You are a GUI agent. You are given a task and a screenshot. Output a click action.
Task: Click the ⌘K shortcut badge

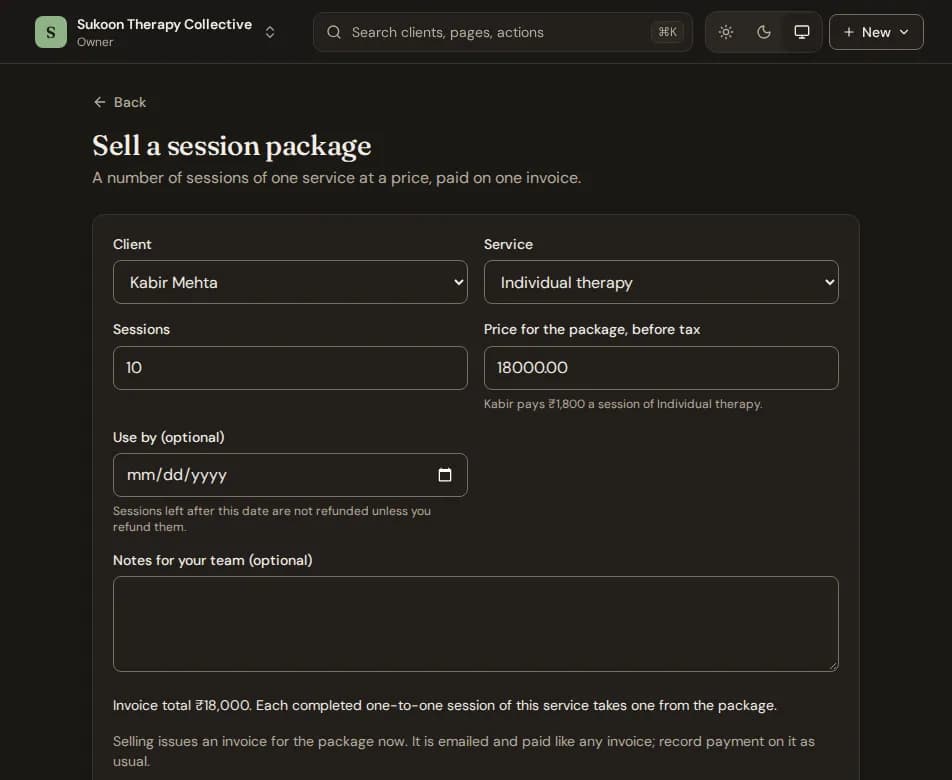point(667,32)
